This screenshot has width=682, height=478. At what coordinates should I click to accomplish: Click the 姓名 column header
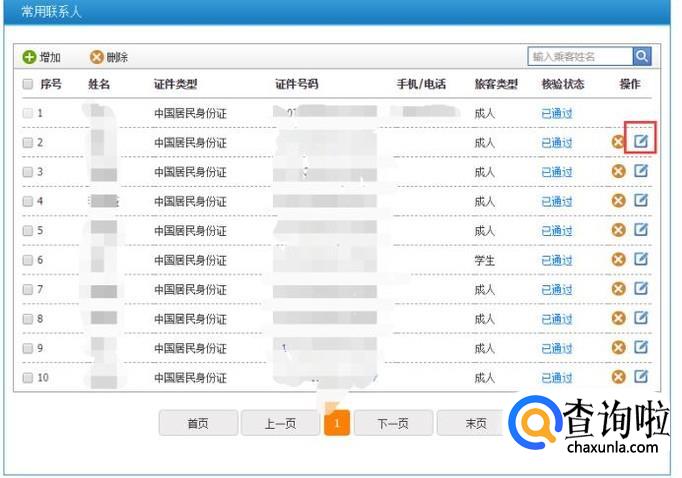coord(99,84)
